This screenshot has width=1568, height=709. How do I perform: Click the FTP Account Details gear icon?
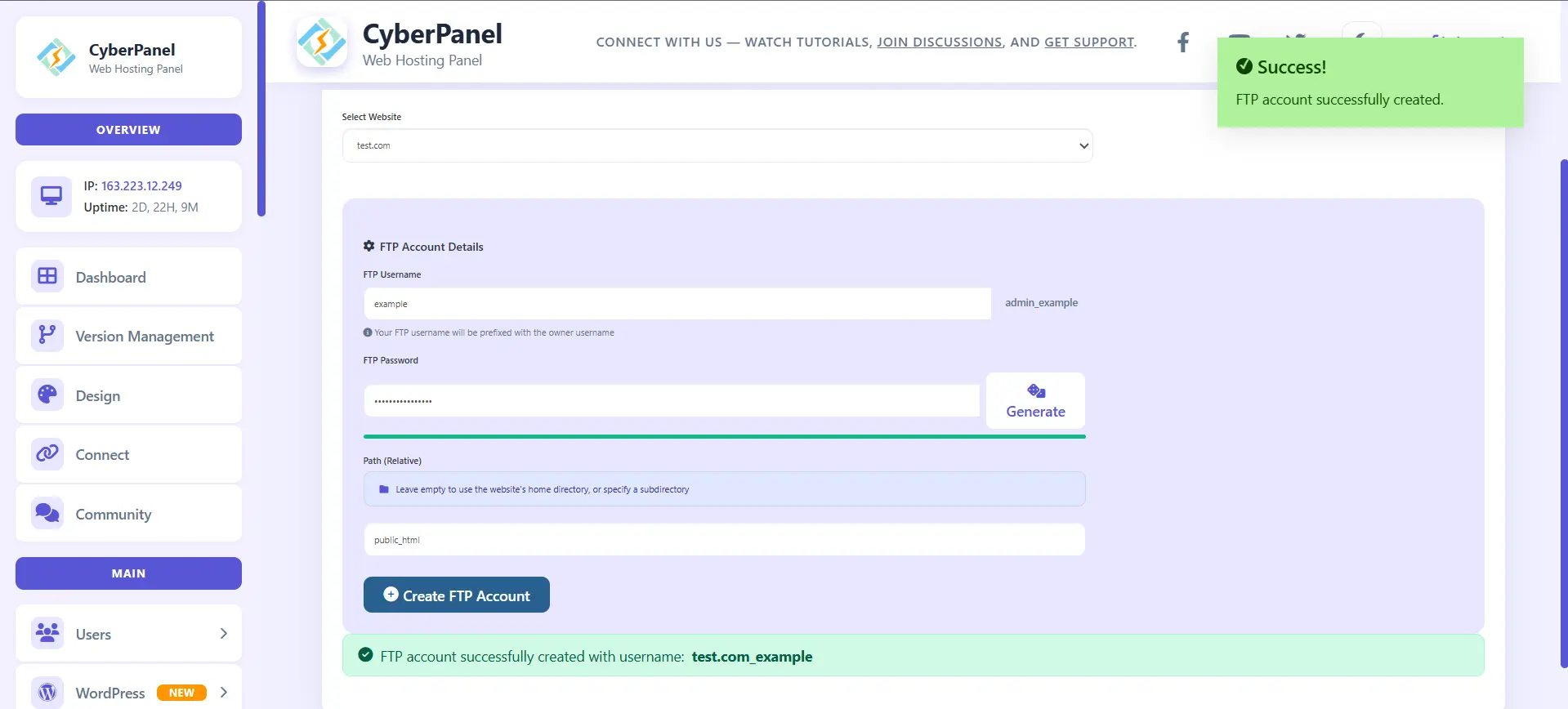[x=369, y=246]
